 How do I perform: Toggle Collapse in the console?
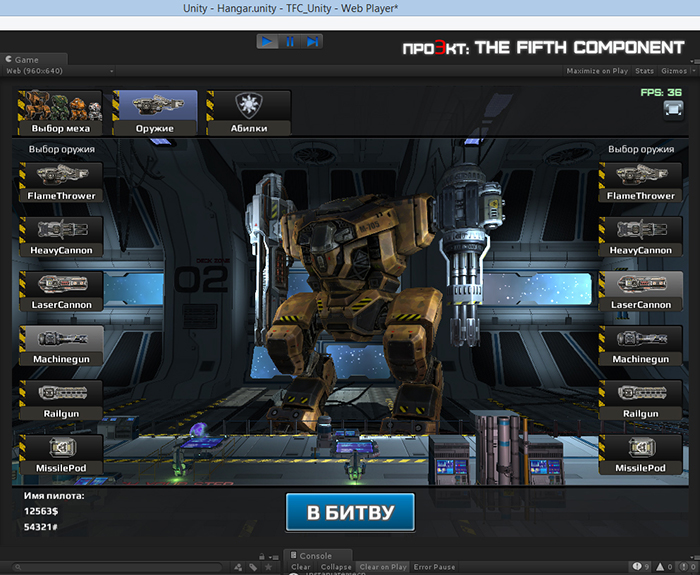click(336, 567)
